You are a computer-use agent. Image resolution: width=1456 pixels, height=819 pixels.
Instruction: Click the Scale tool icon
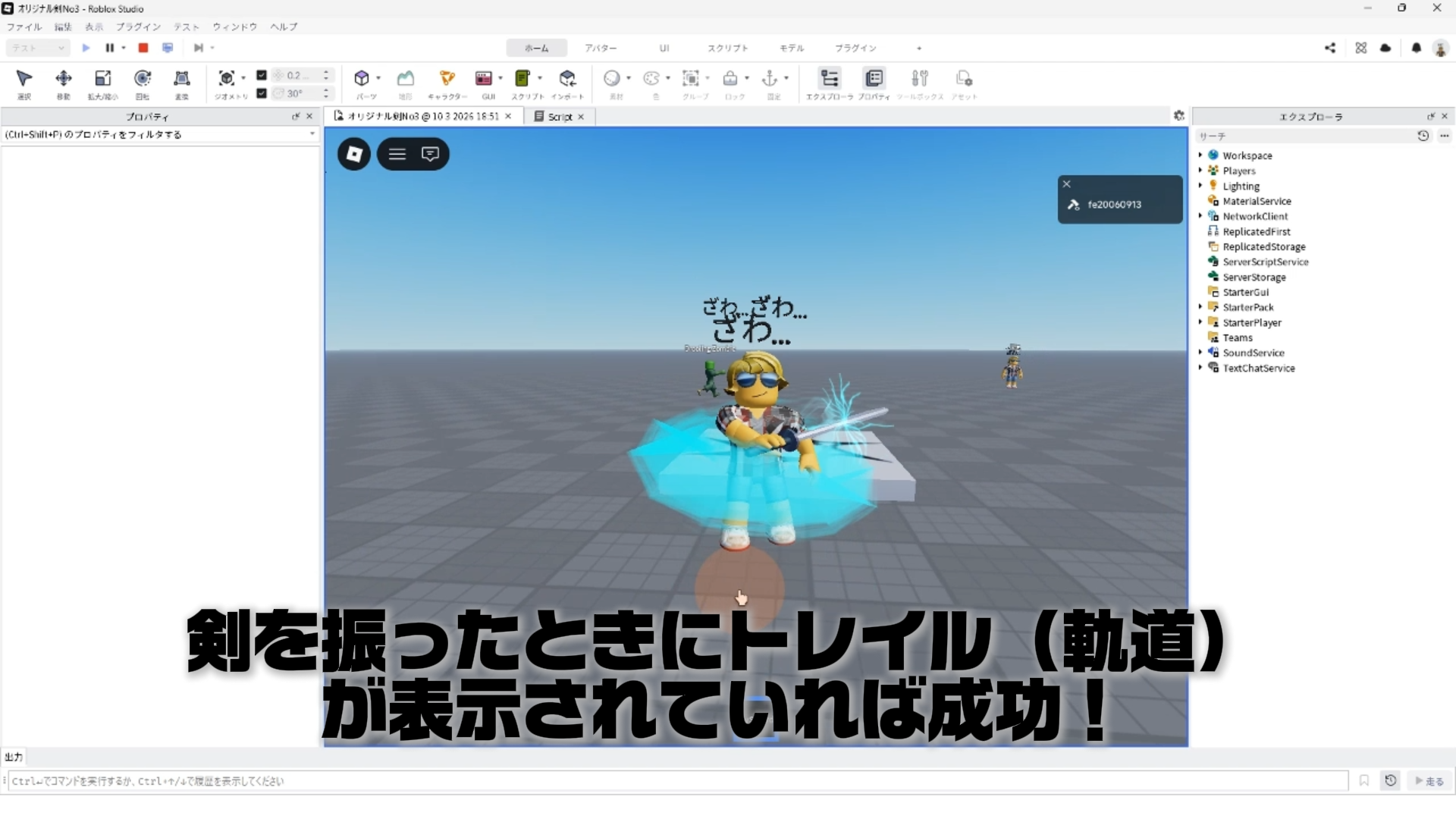click(x=102, y=79)
